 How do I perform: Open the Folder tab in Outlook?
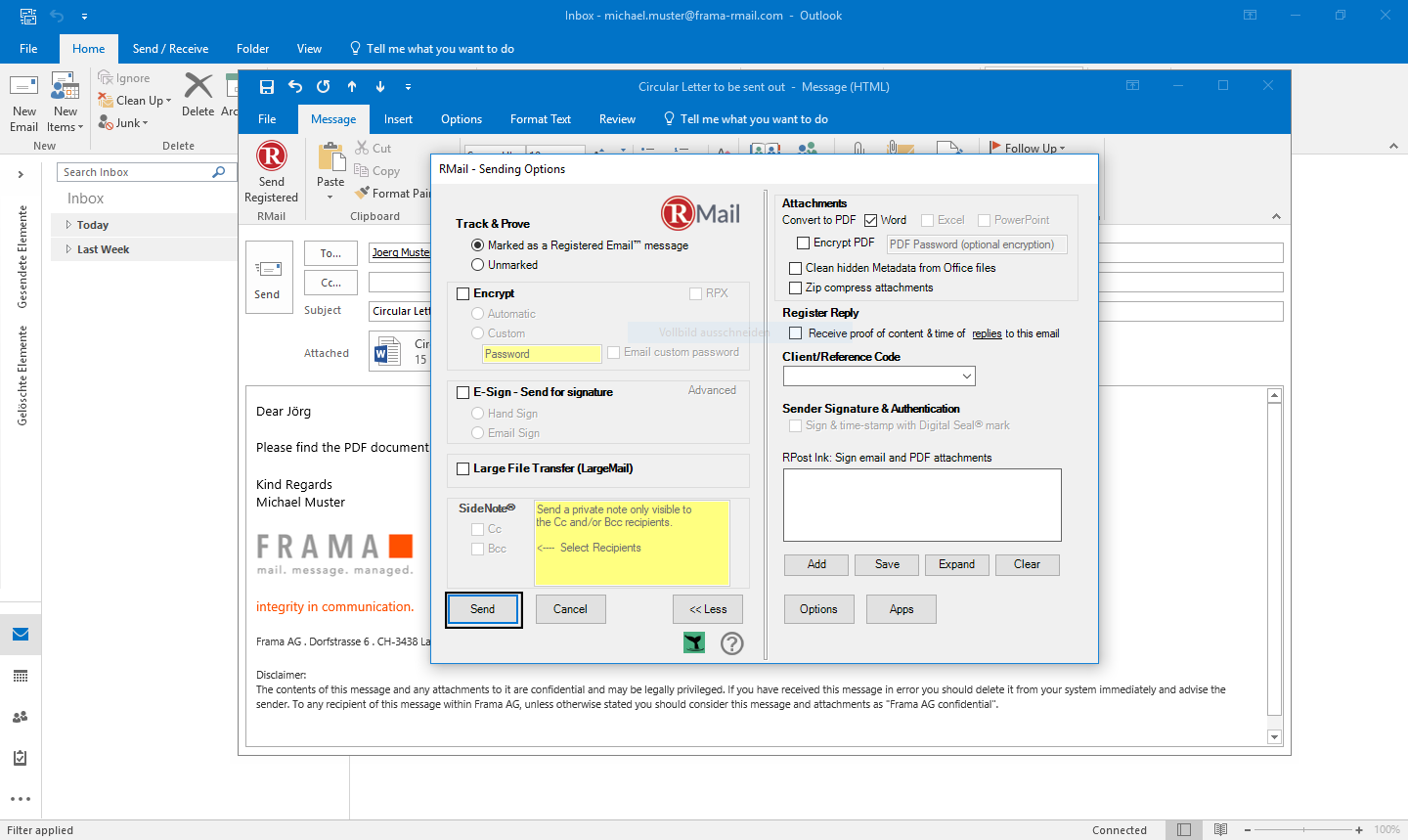(252, 49)
